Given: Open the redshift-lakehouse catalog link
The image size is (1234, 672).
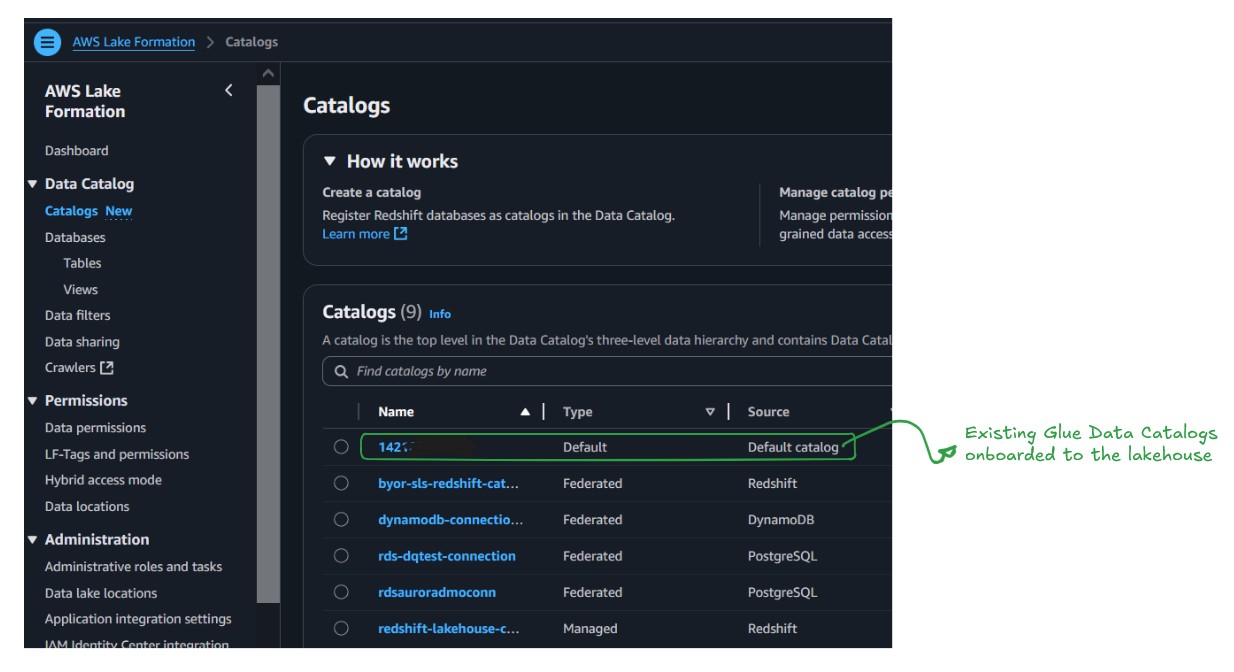Looking at the screenshot, I should 448,629.
